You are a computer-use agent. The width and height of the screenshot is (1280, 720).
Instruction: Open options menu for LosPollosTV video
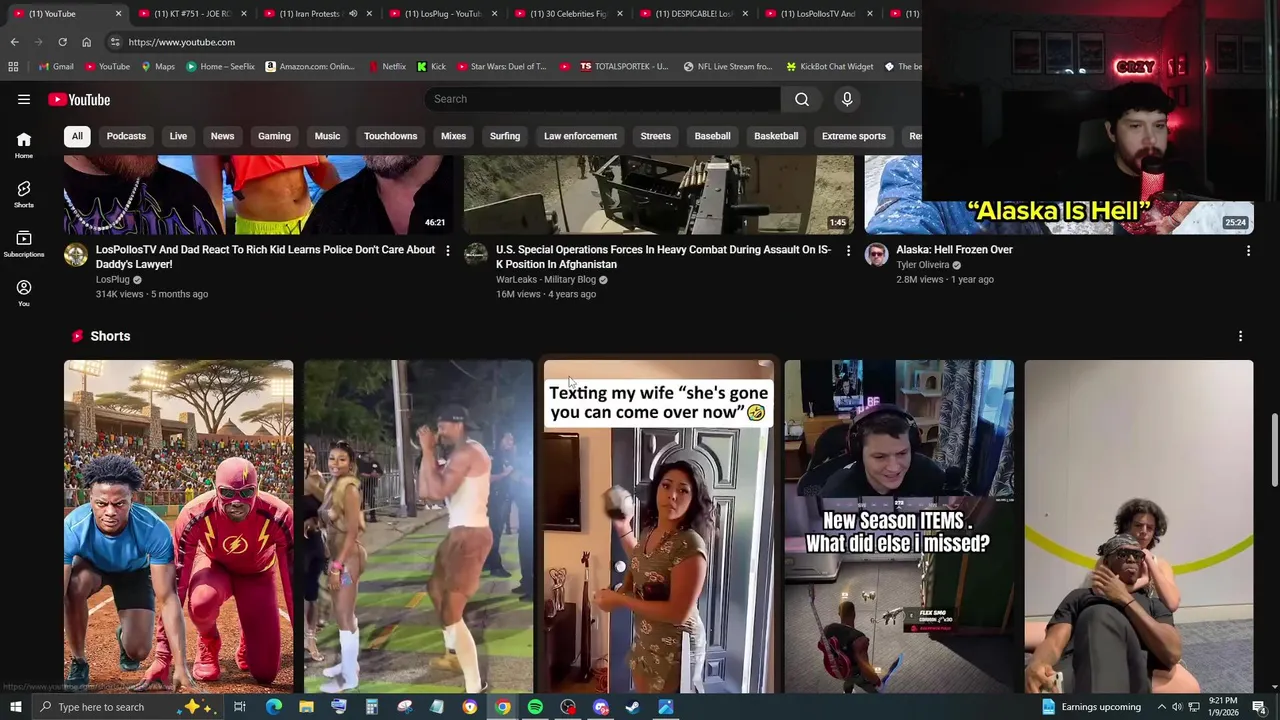pos(447,250)
